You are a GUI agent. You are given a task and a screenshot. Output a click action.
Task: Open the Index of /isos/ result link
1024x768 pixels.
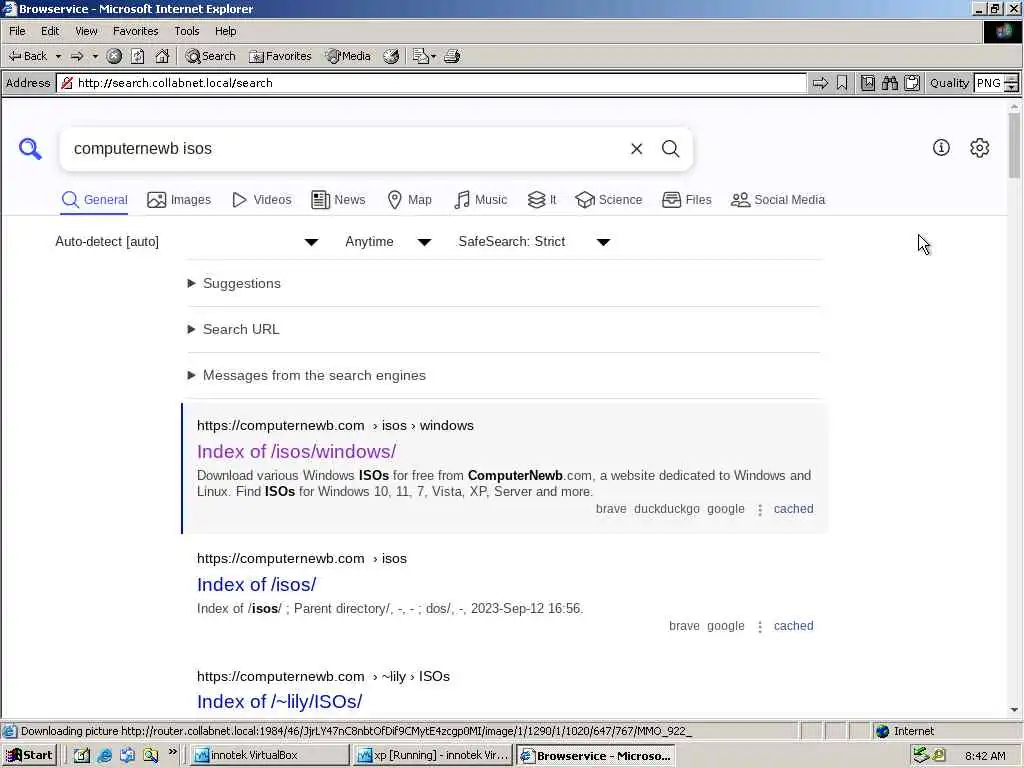coord(257,584)
